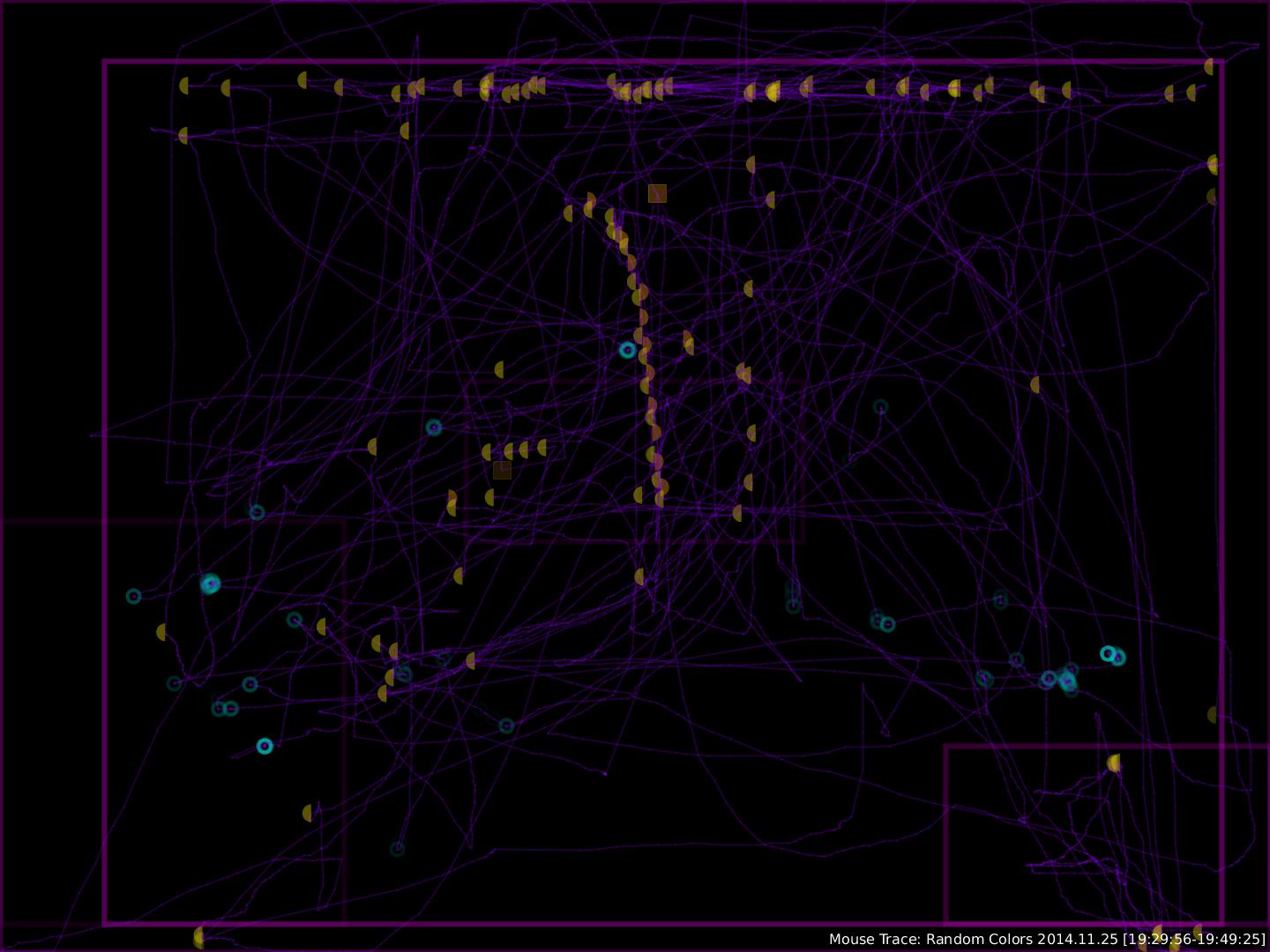The image size is (1270, 952).
Task: Click yellow half-circle on small bottom-right rectangle's top edge
Action: [x=1115, y=762]
